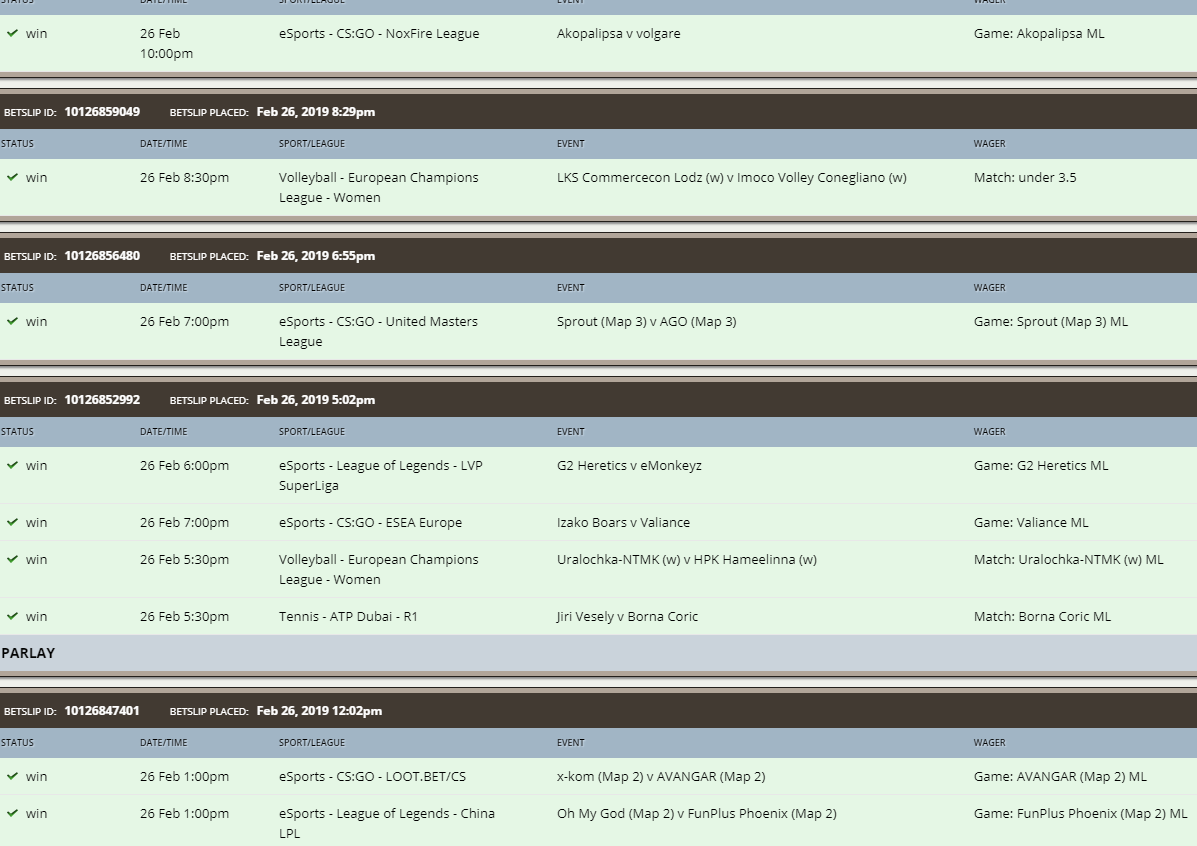Click Volleyball league cell in under 3.5 row

pos(379,187)
